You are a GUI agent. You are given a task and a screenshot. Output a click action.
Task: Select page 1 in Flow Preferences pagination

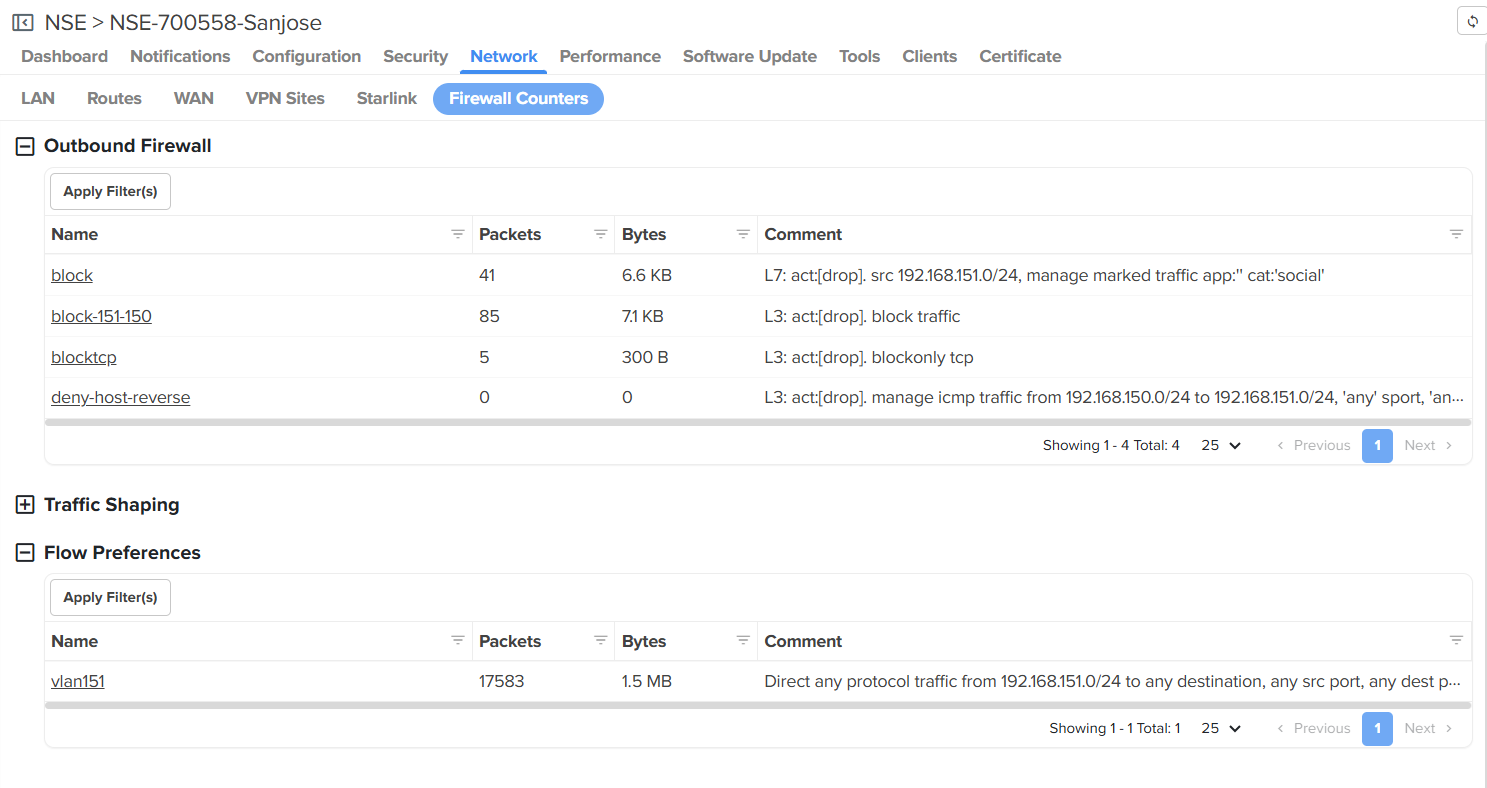pyautogui.click(x=1377, y=729)
